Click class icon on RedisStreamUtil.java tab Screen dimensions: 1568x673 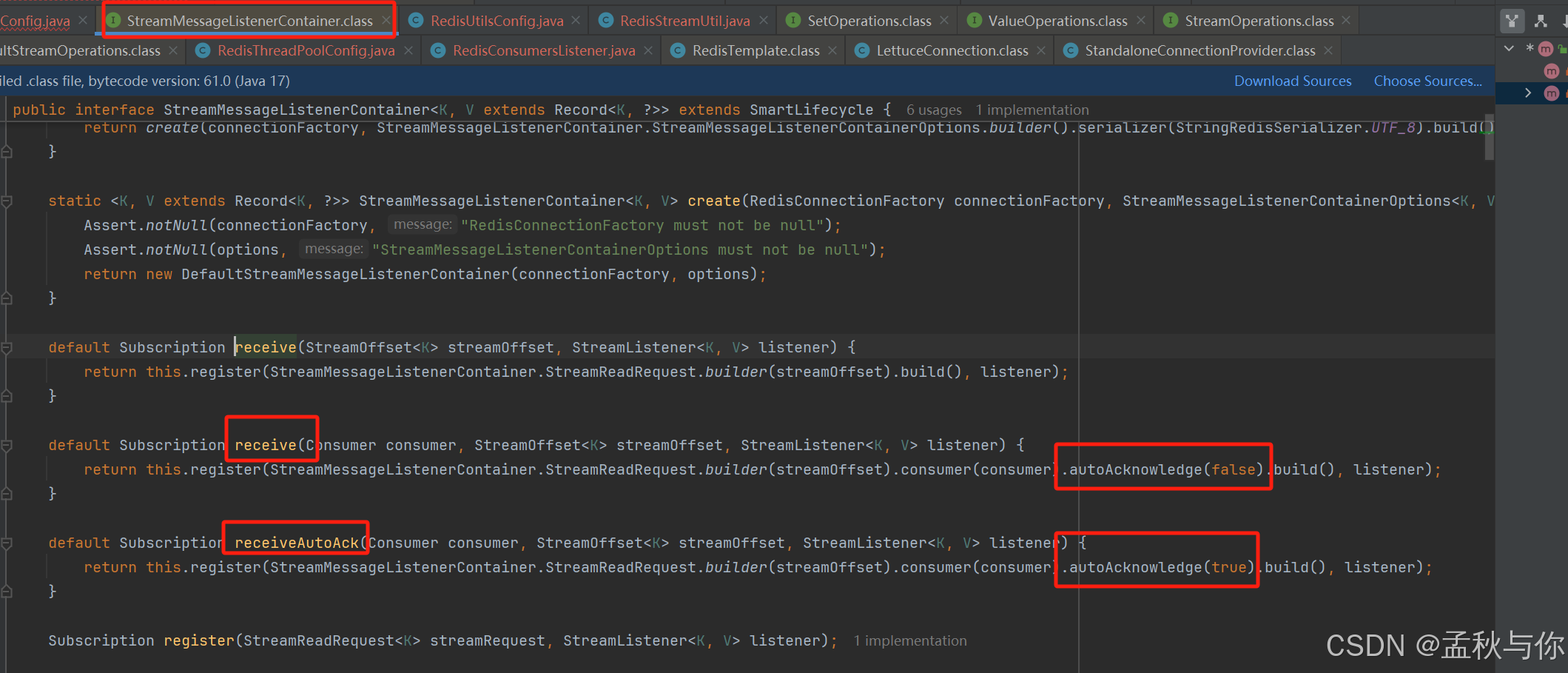[605, 21]
